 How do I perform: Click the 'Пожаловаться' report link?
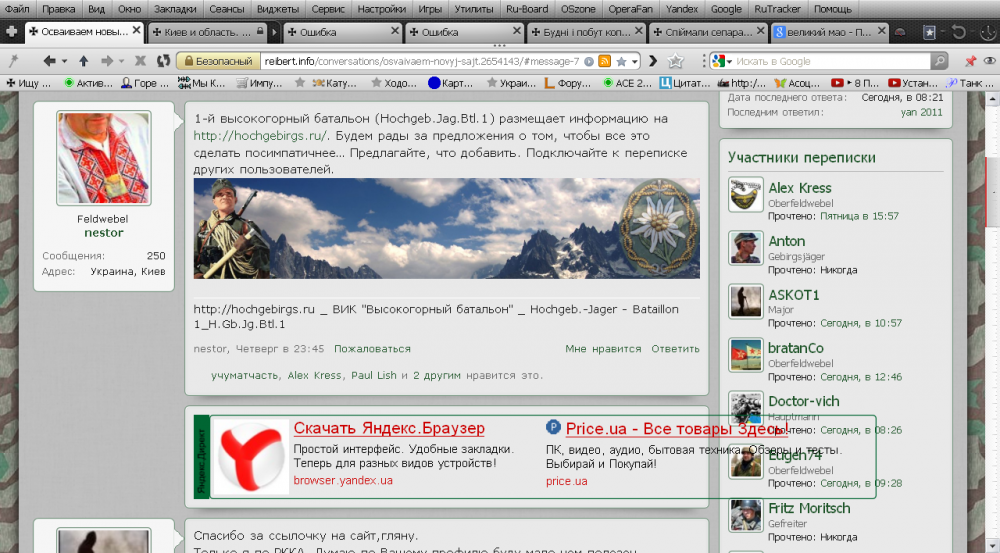pyautogui.click(x=372, y=349)
